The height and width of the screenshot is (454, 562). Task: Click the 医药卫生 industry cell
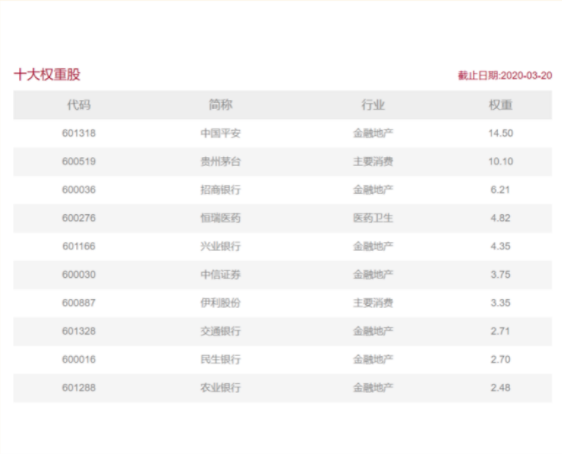[x=373, y=218]
